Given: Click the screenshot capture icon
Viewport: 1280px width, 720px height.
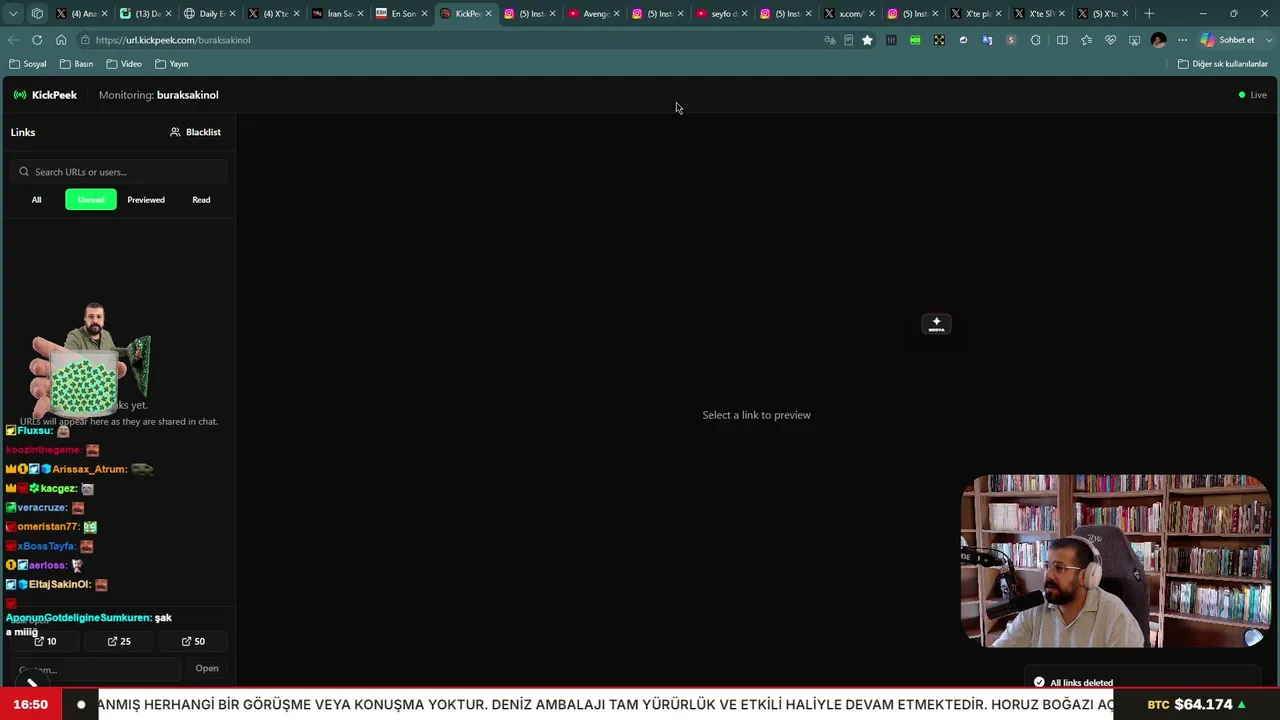Looking at the screenshot, I should coord(1134,40).
